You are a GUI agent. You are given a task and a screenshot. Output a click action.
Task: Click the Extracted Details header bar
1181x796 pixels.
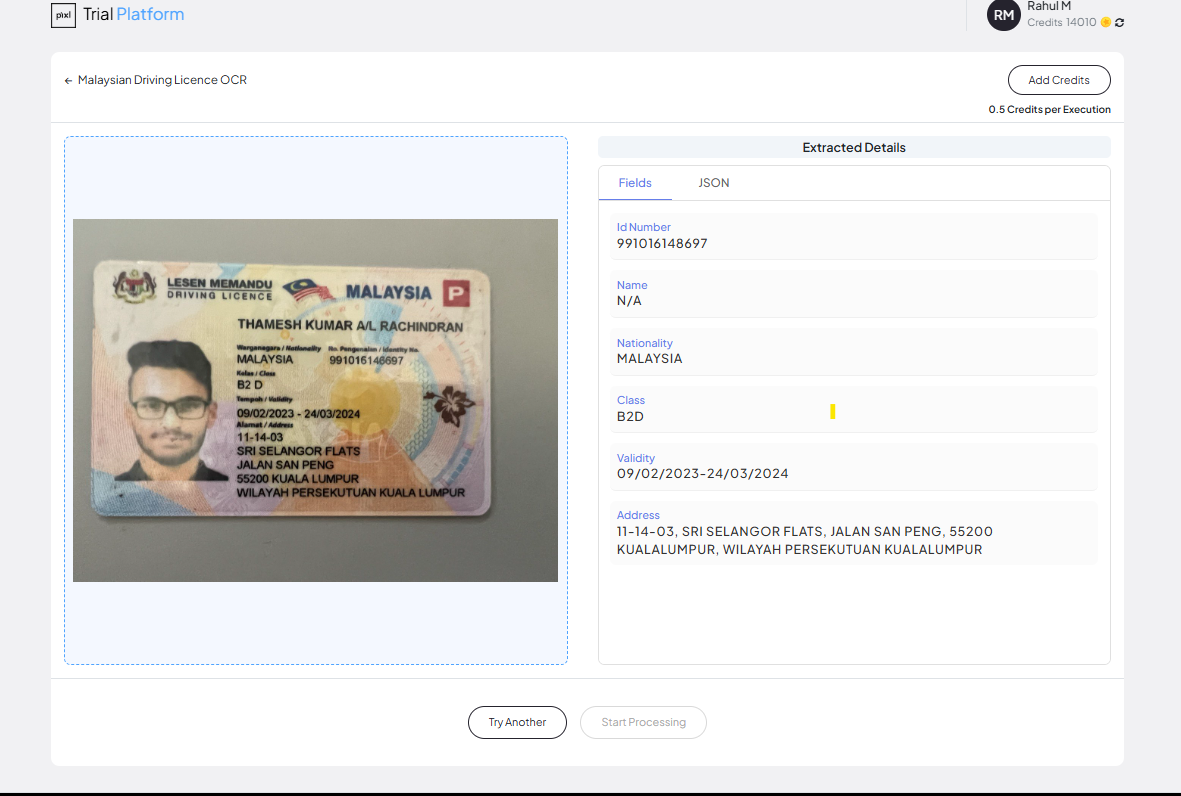853,147
